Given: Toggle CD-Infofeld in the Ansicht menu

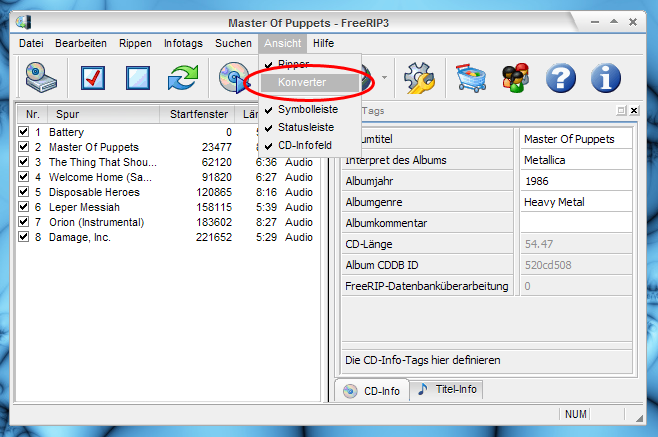Looking at the screenshot, I should [310, 145].
